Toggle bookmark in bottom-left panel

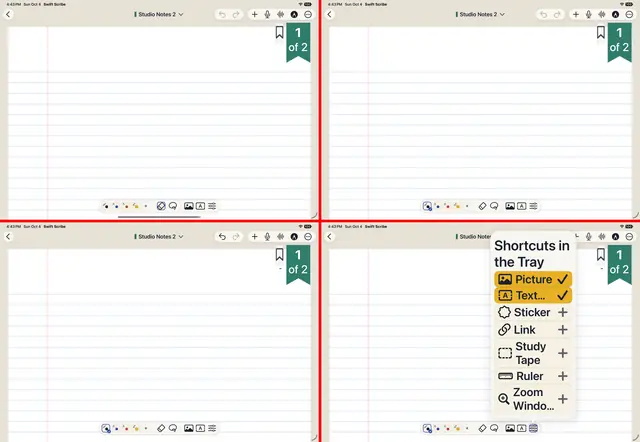pyautogui.click(x=280, y=255)
